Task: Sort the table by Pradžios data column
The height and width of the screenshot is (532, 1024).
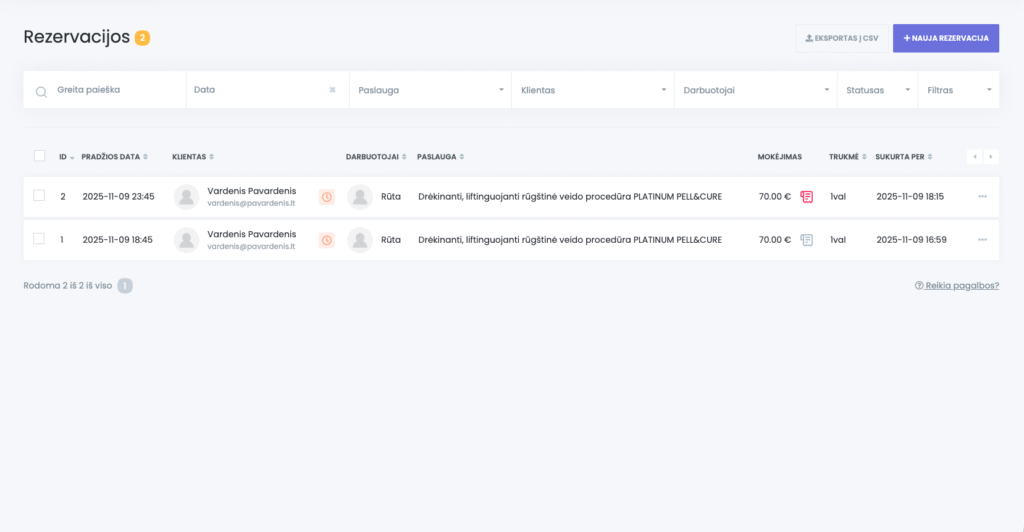Action: pos(114,157)
